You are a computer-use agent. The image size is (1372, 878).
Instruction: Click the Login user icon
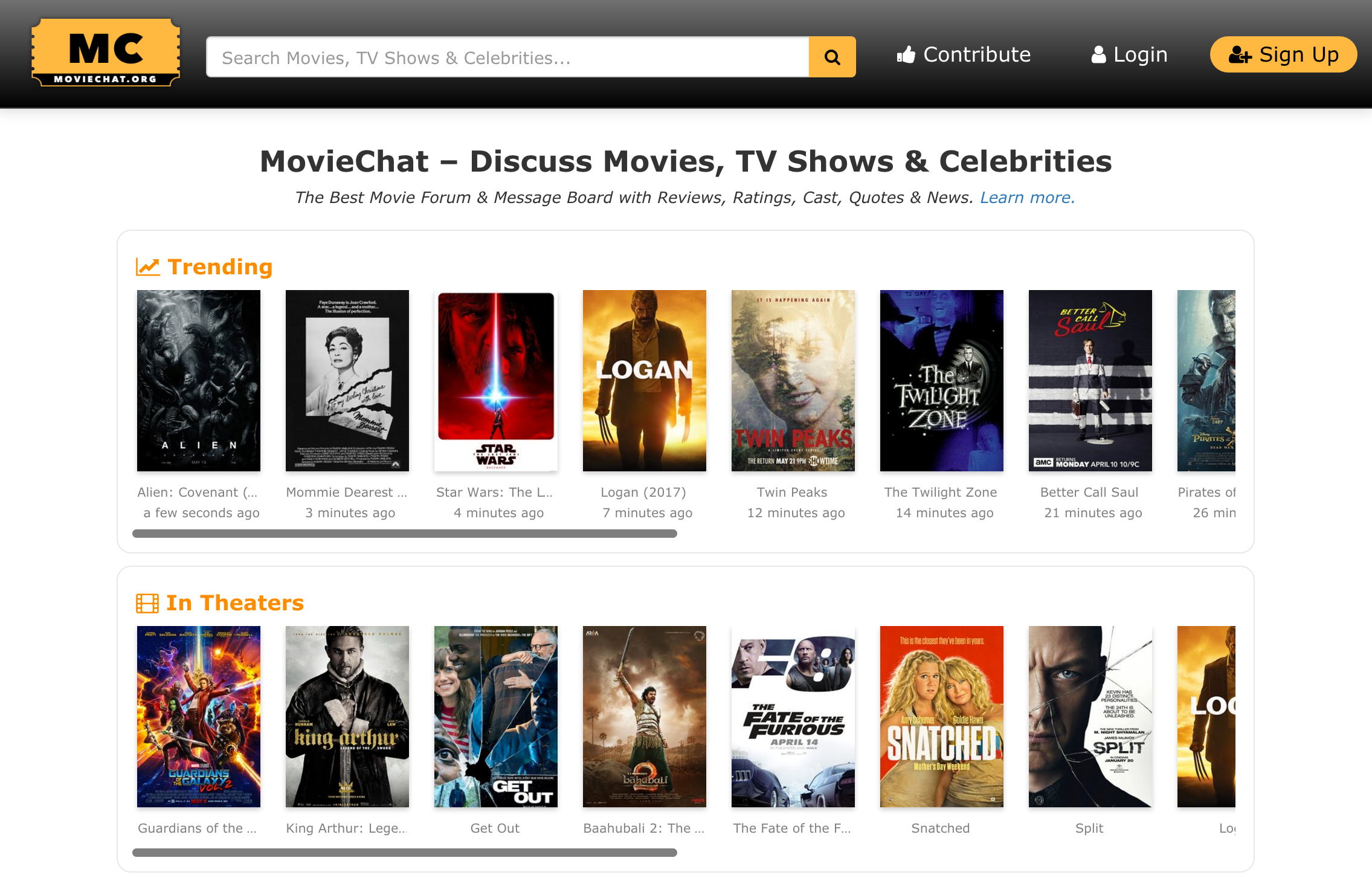1098,55
